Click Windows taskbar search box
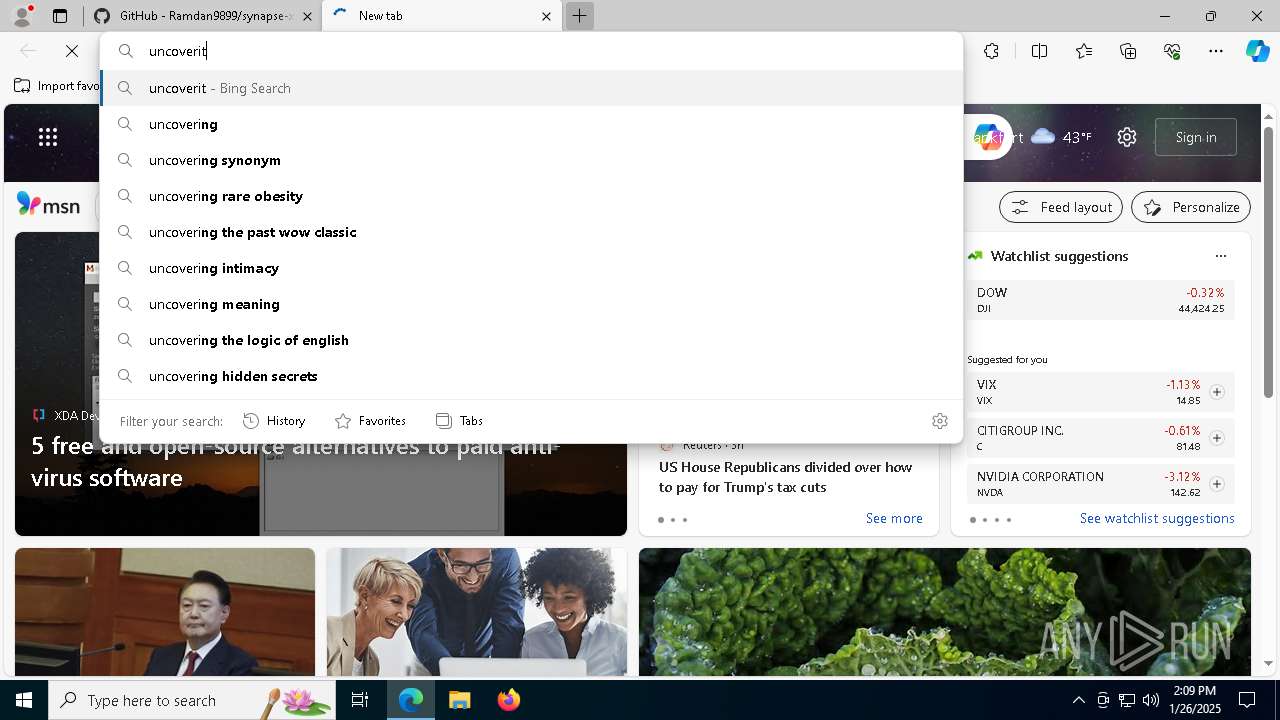The image size is (1280, 720). pyautogui.click(x=192, y=700)
